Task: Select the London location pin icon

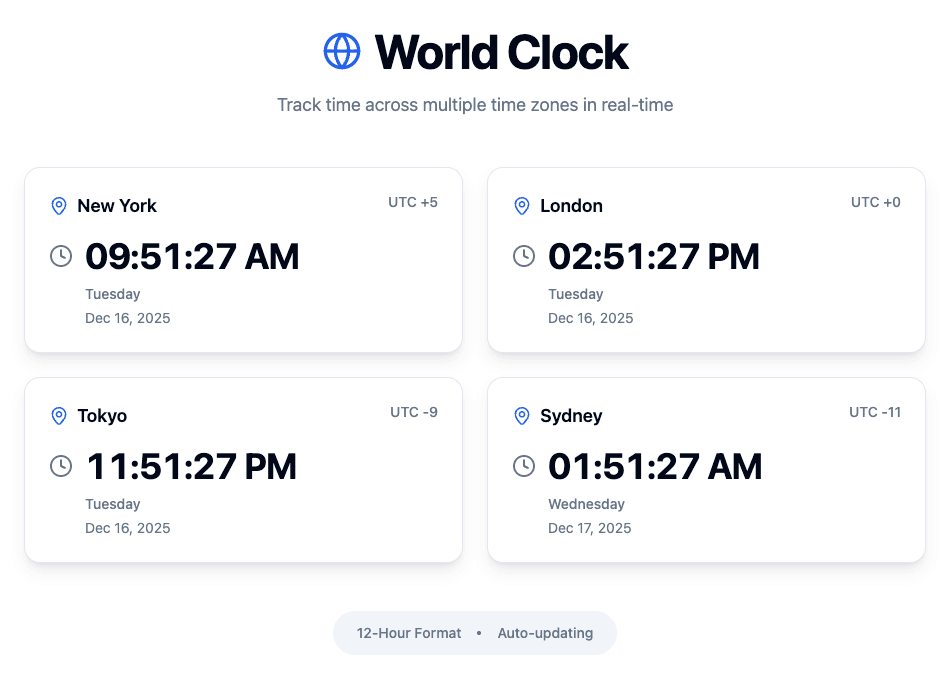Action: pos(523,206)
